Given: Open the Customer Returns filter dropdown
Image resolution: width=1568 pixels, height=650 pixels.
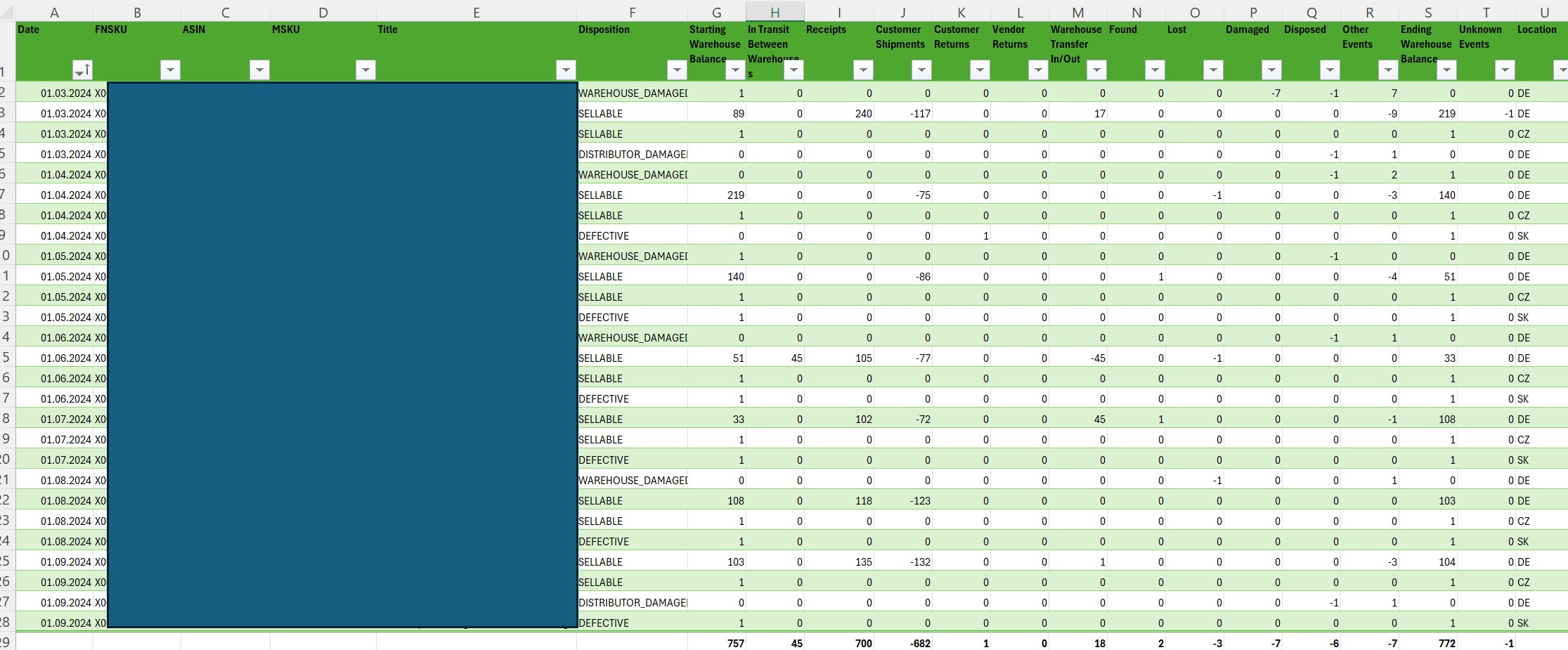Looking at the screenshot, I should click(x=980, y=70).
